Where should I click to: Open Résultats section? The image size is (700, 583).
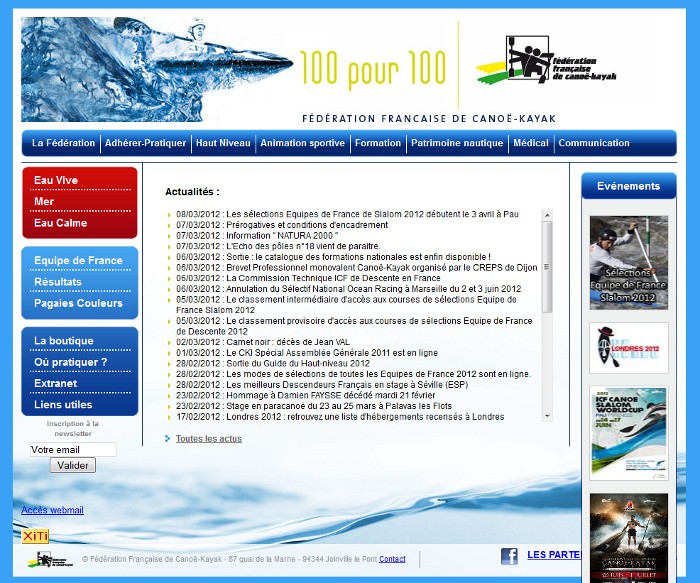tap(58, 282)
